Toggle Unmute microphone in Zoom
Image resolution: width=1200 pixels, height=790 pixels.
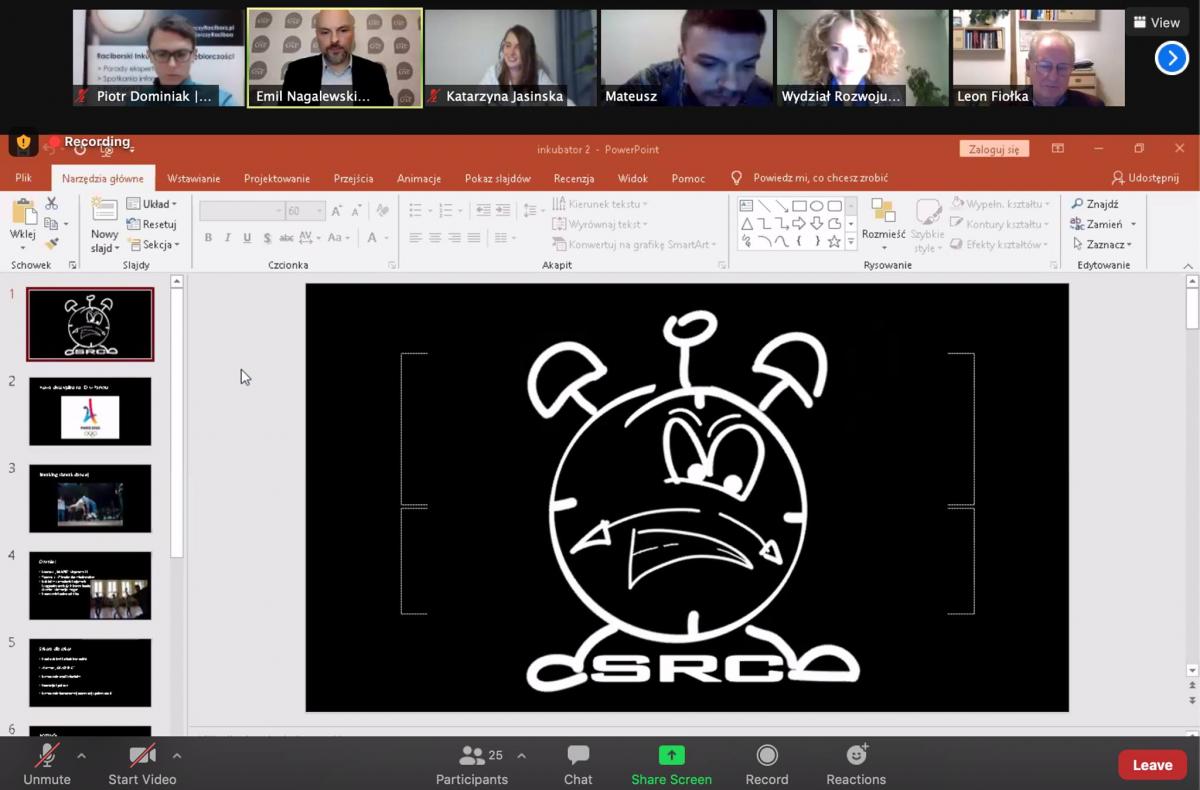click(47, 765)
